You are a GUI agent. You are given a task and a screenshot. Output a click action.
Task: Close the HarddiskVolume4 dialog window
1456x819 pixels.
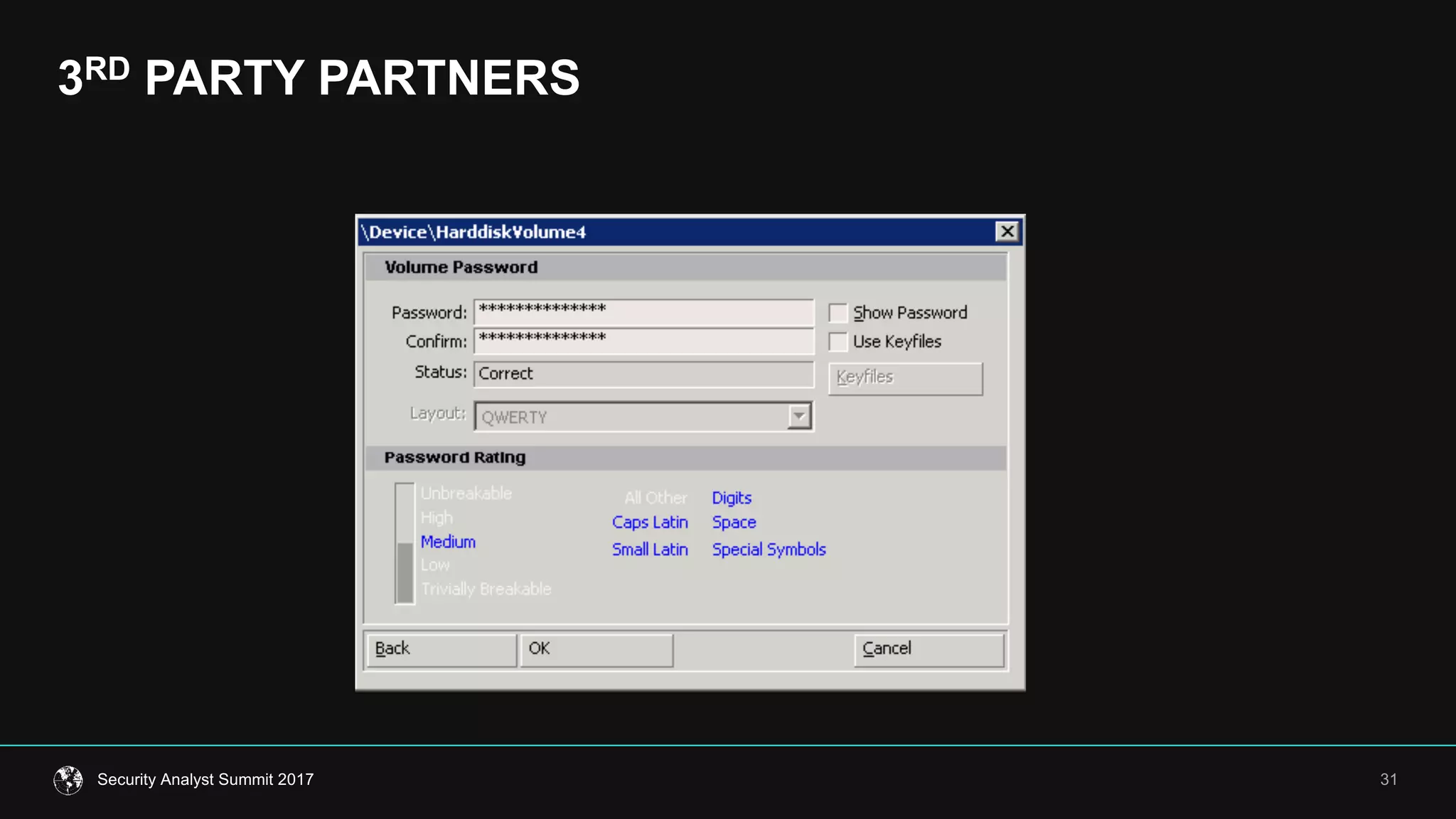1007,232
